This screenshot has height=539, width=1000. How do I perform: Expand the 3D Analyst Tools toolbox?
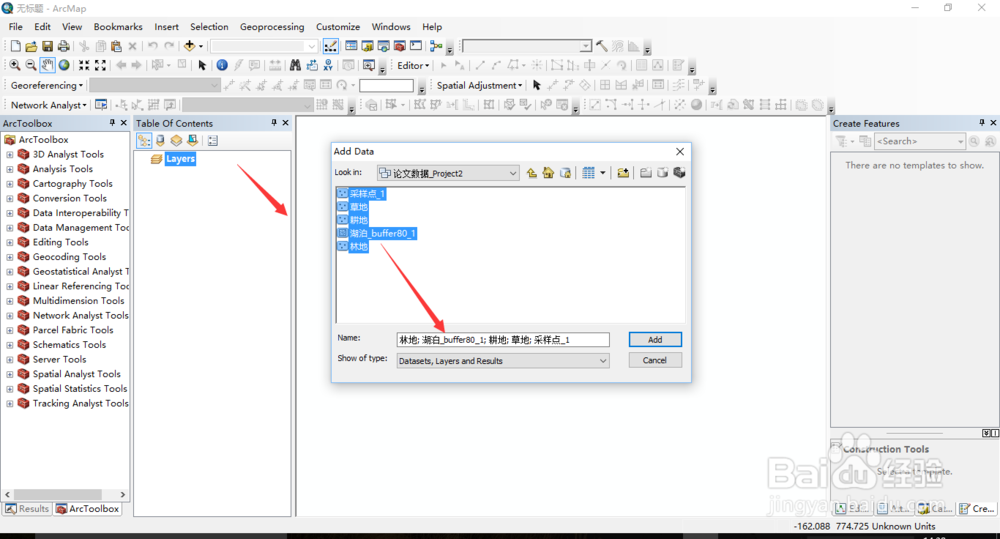[10, 154]
